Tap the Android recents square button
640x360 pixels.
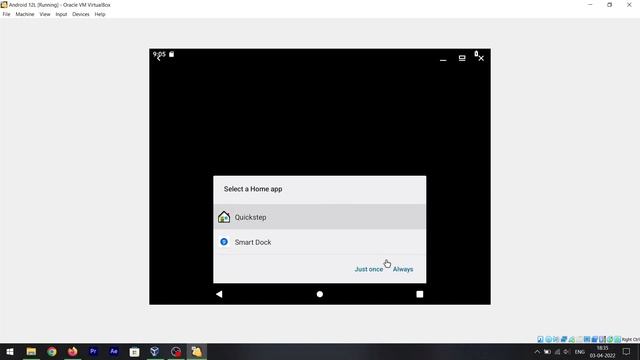coord(420,294)
